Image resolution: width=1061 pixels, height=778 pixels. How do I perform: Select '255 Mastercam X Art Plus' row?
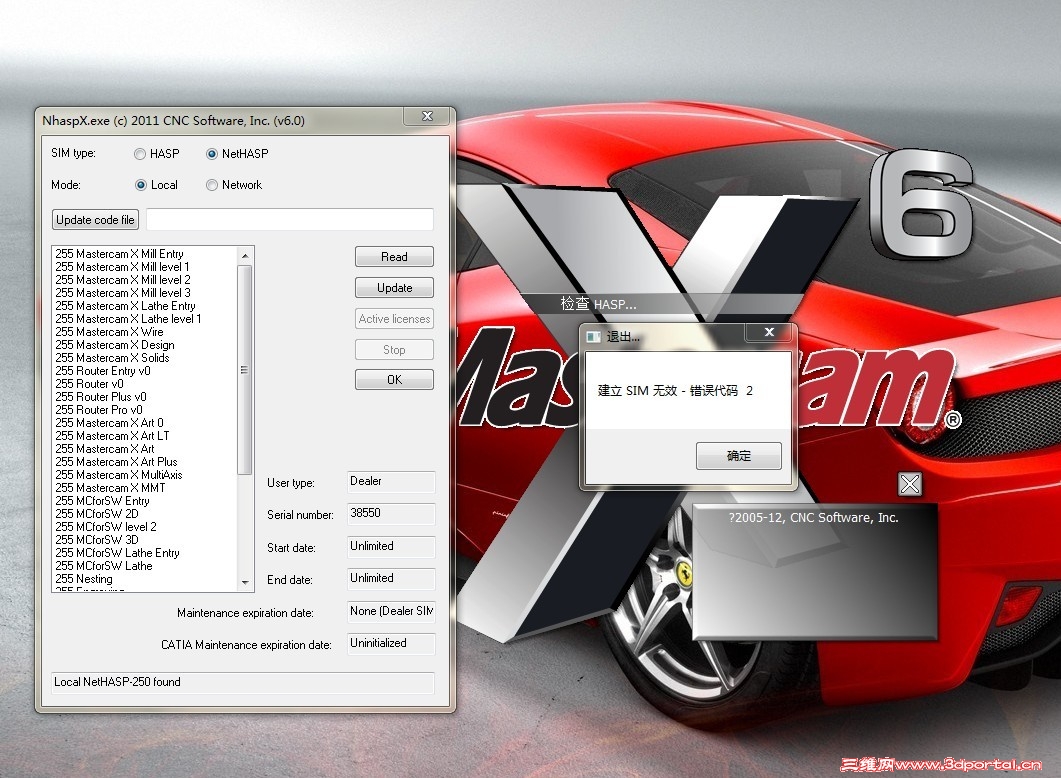tap(145, 462)
